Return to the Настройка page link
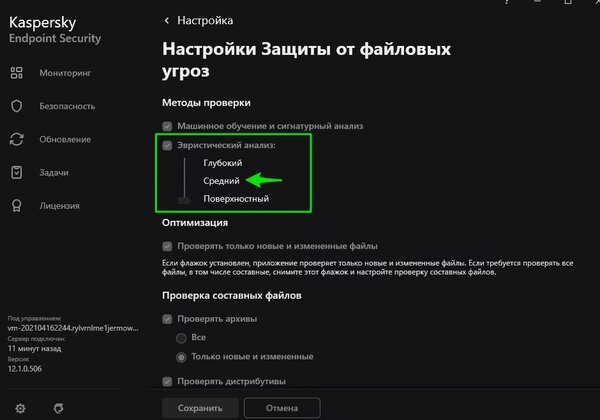 click(x=205, y=20)
